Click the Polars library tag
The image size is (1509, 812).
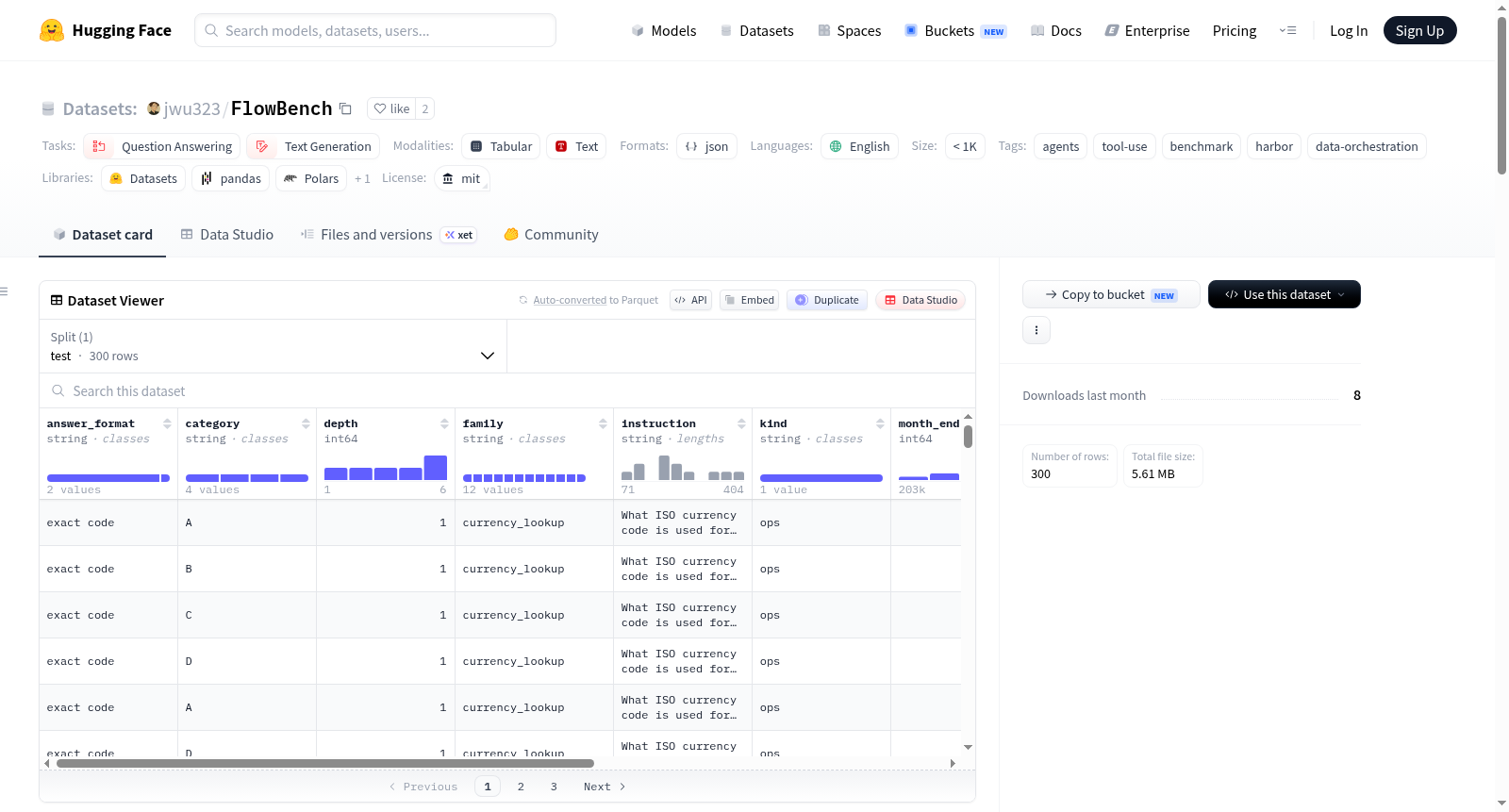click(311, 178)
